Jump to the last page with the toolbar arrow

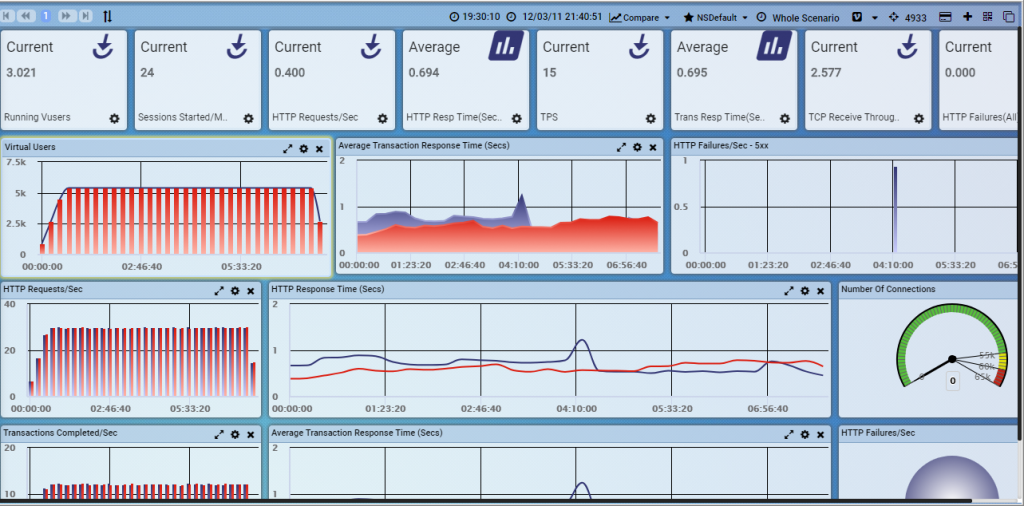click(x=86, y=16)
